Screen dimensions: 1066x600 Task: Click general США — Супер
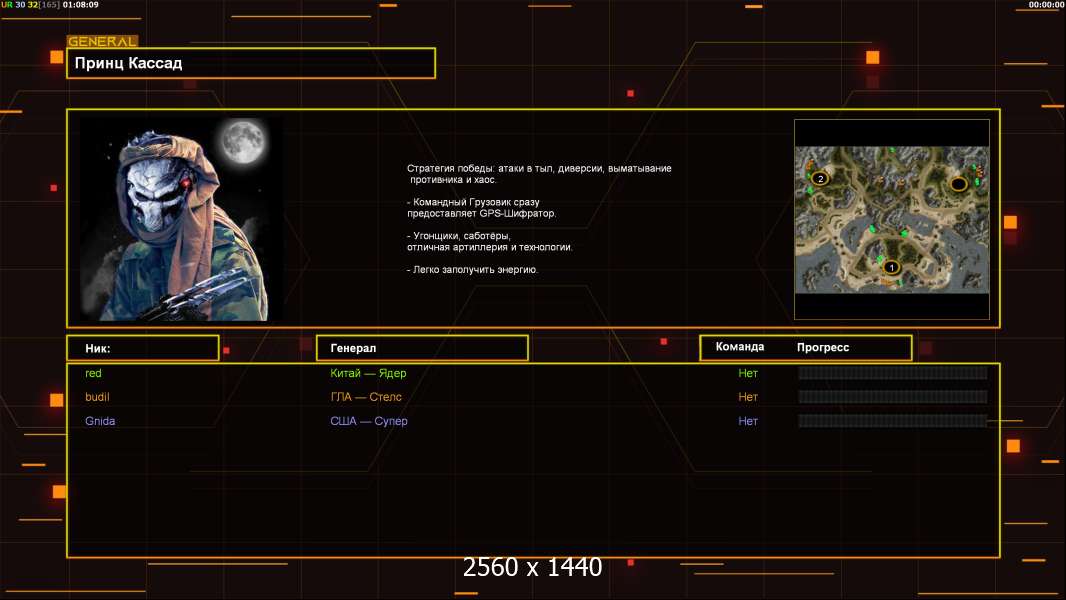[x=368, y=421]
